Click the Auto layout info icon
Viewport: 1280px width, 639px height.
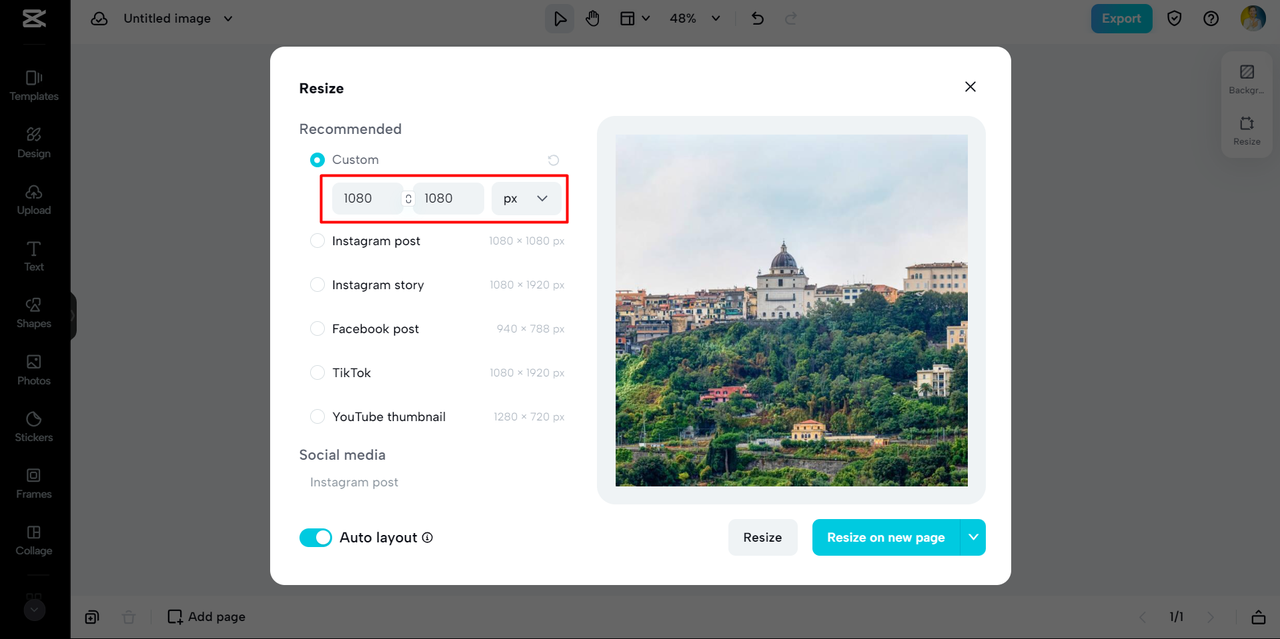point(427,538)
